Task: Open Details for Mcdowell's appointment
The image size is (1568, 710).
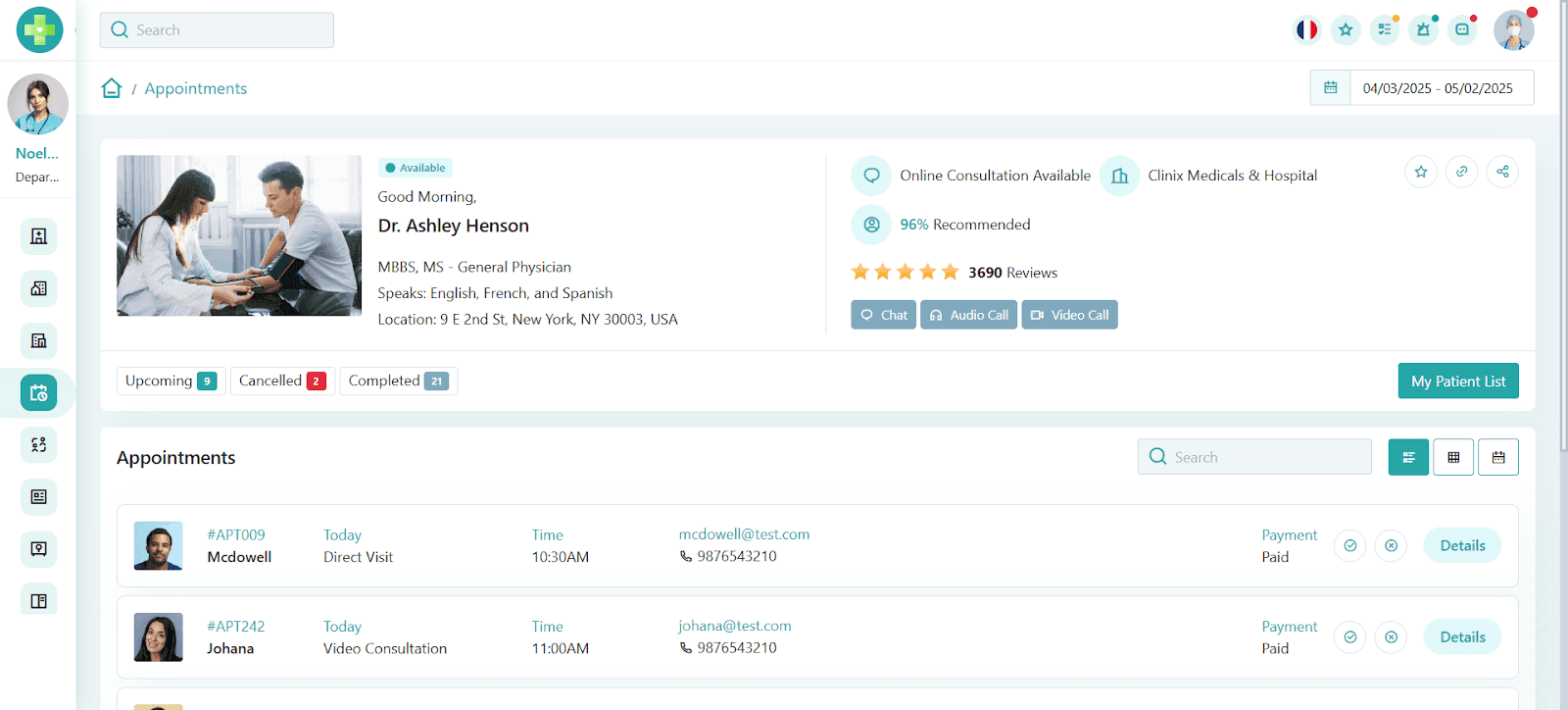Action: 1462,546
